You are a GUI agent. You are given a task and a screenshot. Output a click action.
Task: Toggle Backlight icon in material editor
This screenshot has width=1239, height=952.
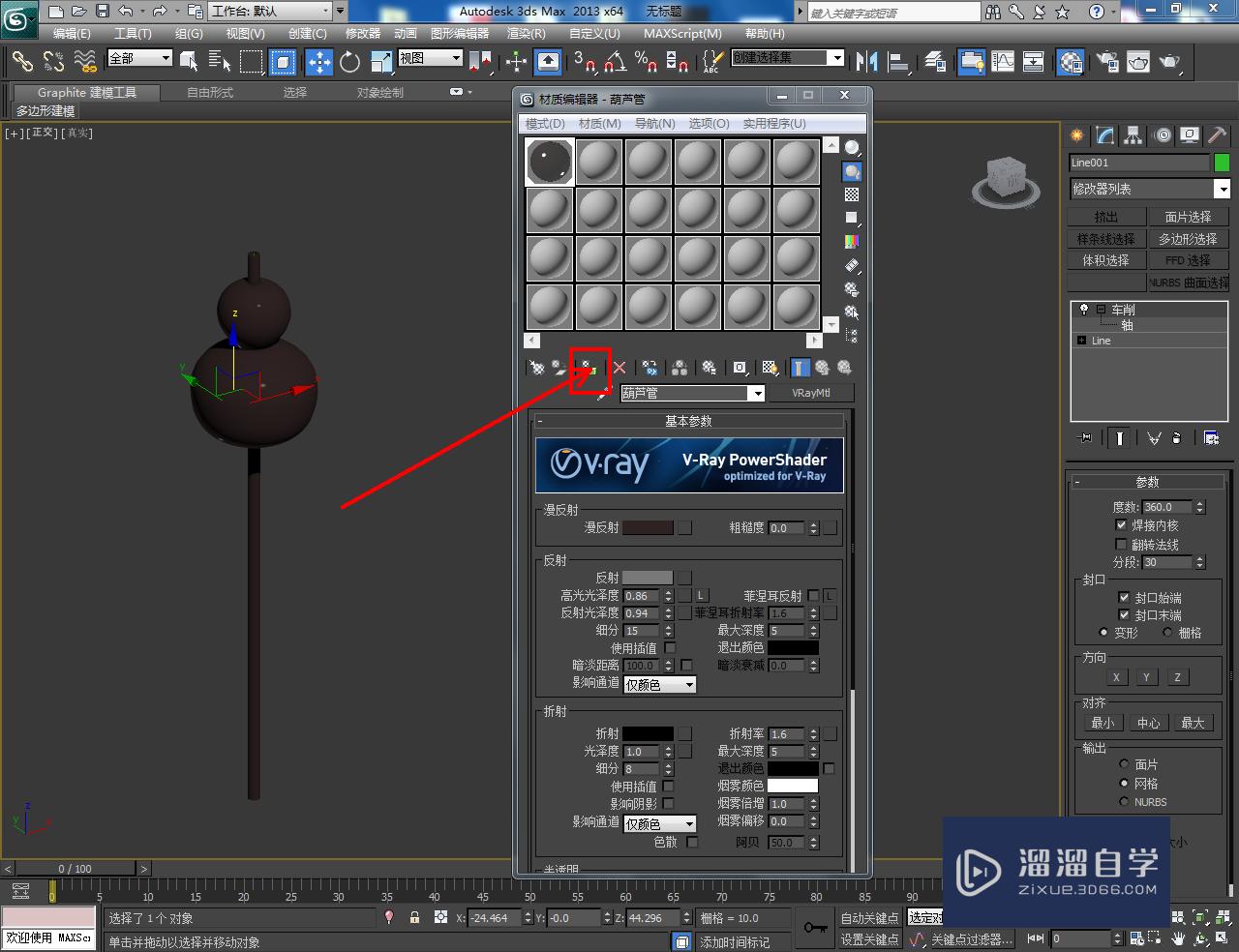pyautogui.click(x=852, y=171)
